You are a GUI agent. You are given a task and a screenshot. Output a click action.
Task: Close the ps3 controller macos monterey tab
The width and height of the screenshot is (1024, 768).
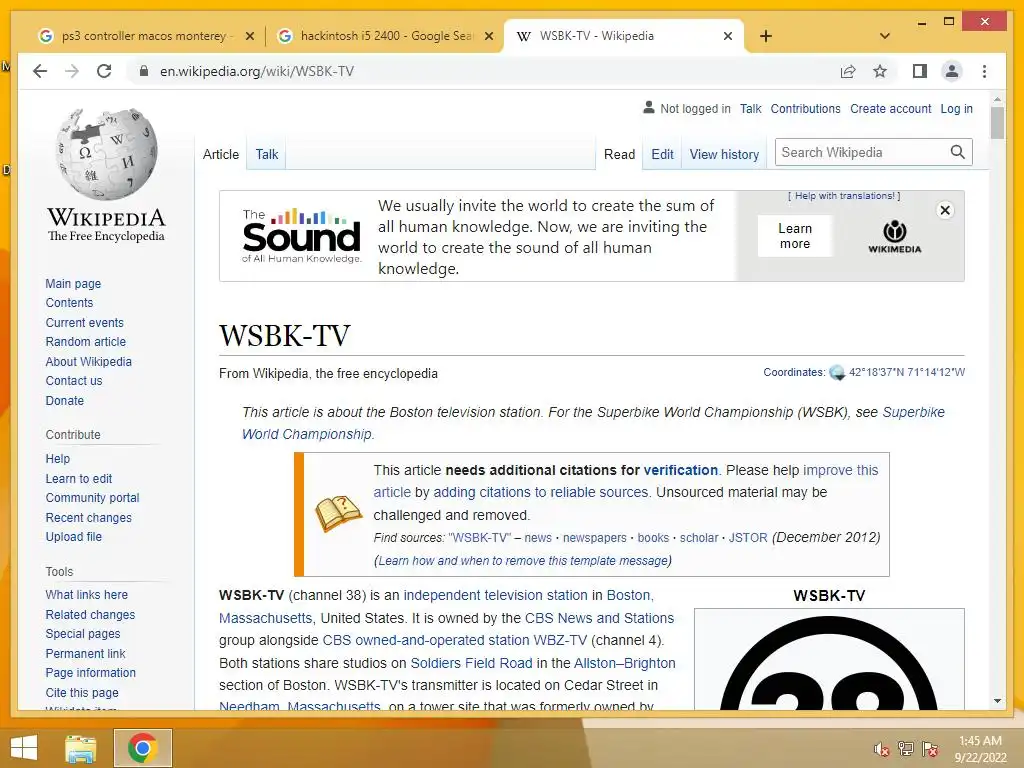pos(249,36)
